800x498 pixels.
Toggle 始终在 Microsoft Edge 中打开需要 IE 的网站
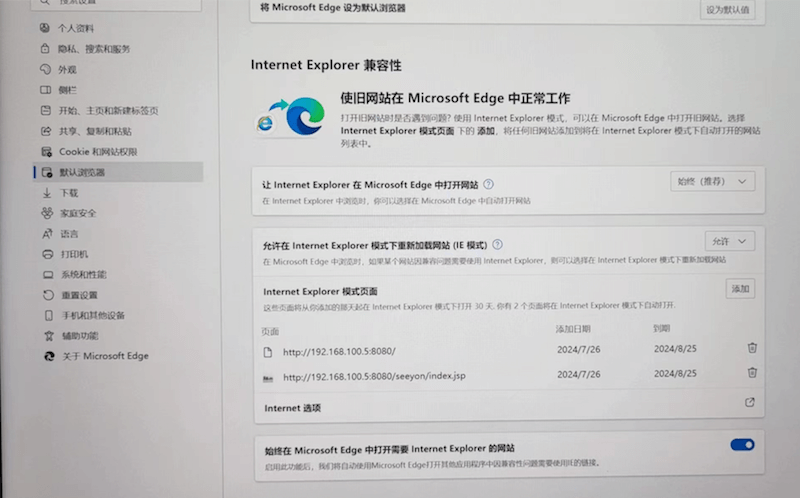(x=742, y=445)
